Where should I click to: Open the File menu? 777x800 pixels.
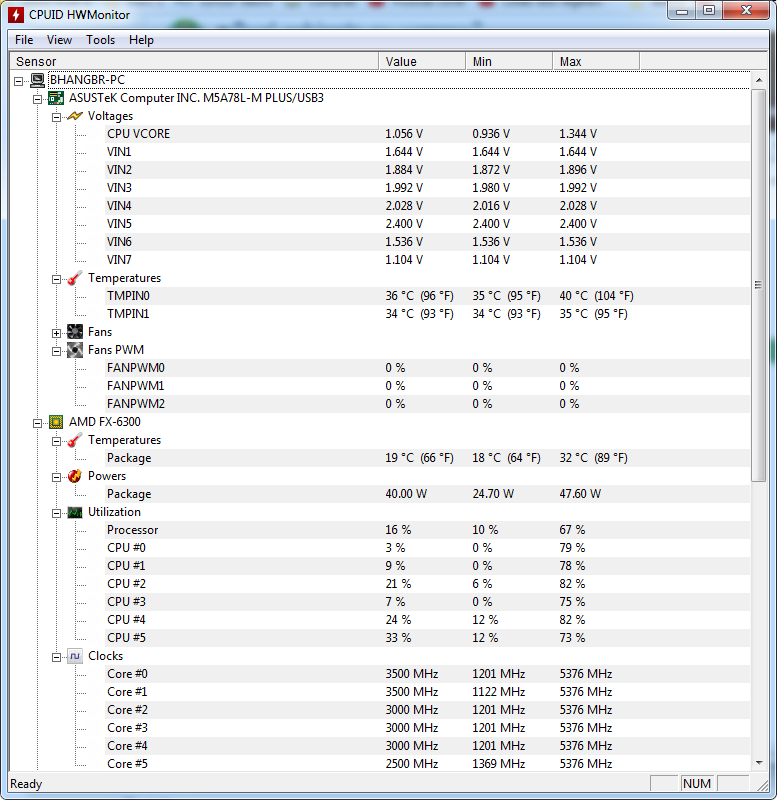coord(24,40)
